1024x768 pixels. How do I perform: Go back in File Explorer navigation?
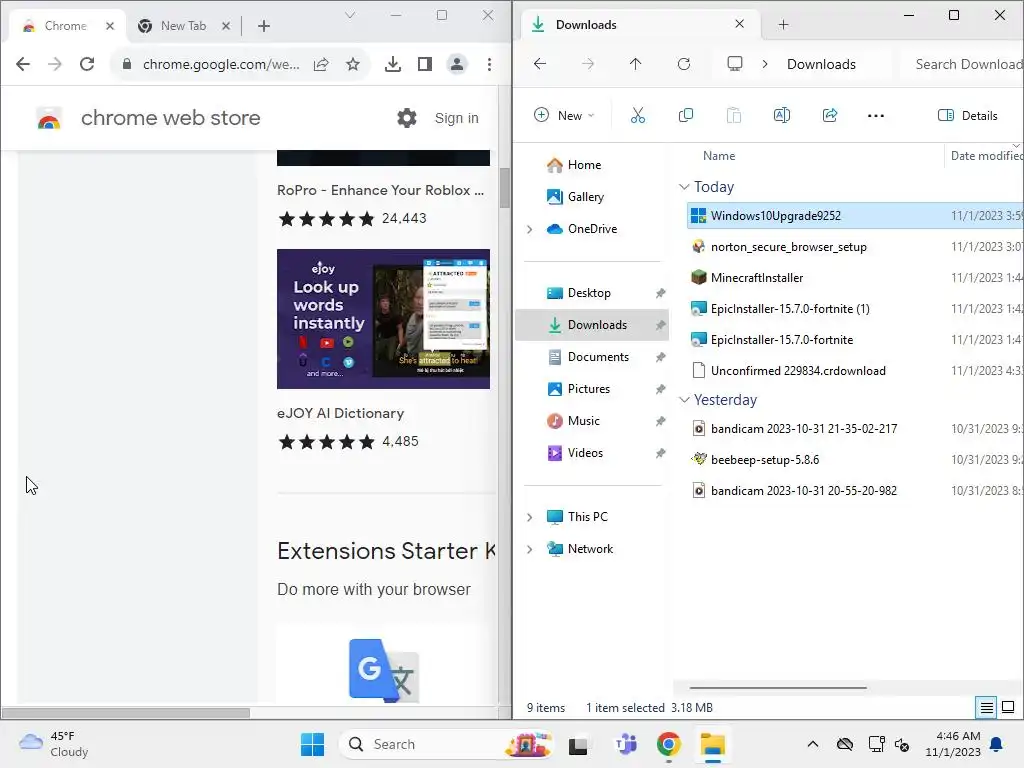[x=539, y=63]
